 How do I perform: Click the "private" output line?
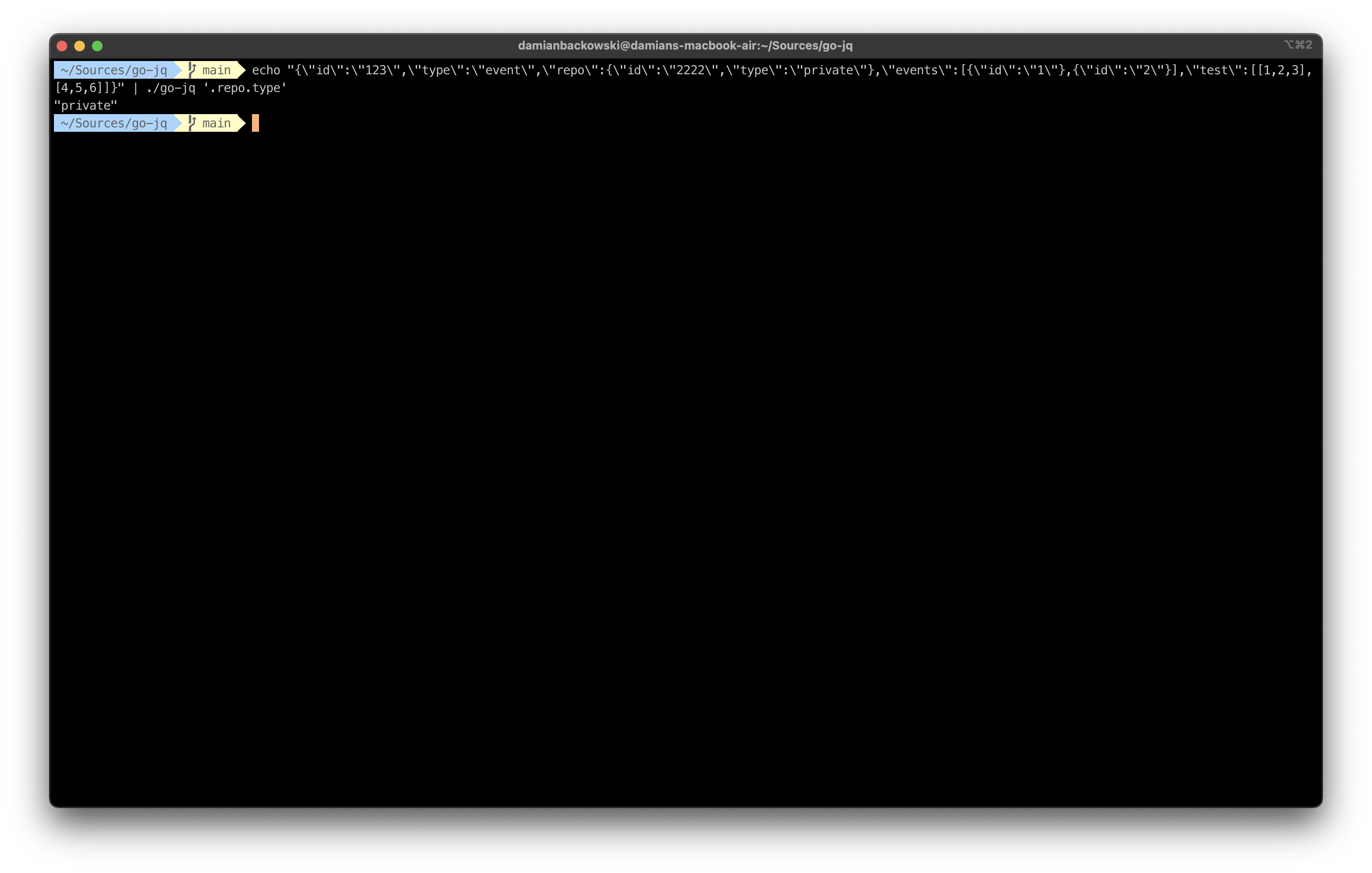[x=85, y=106]
